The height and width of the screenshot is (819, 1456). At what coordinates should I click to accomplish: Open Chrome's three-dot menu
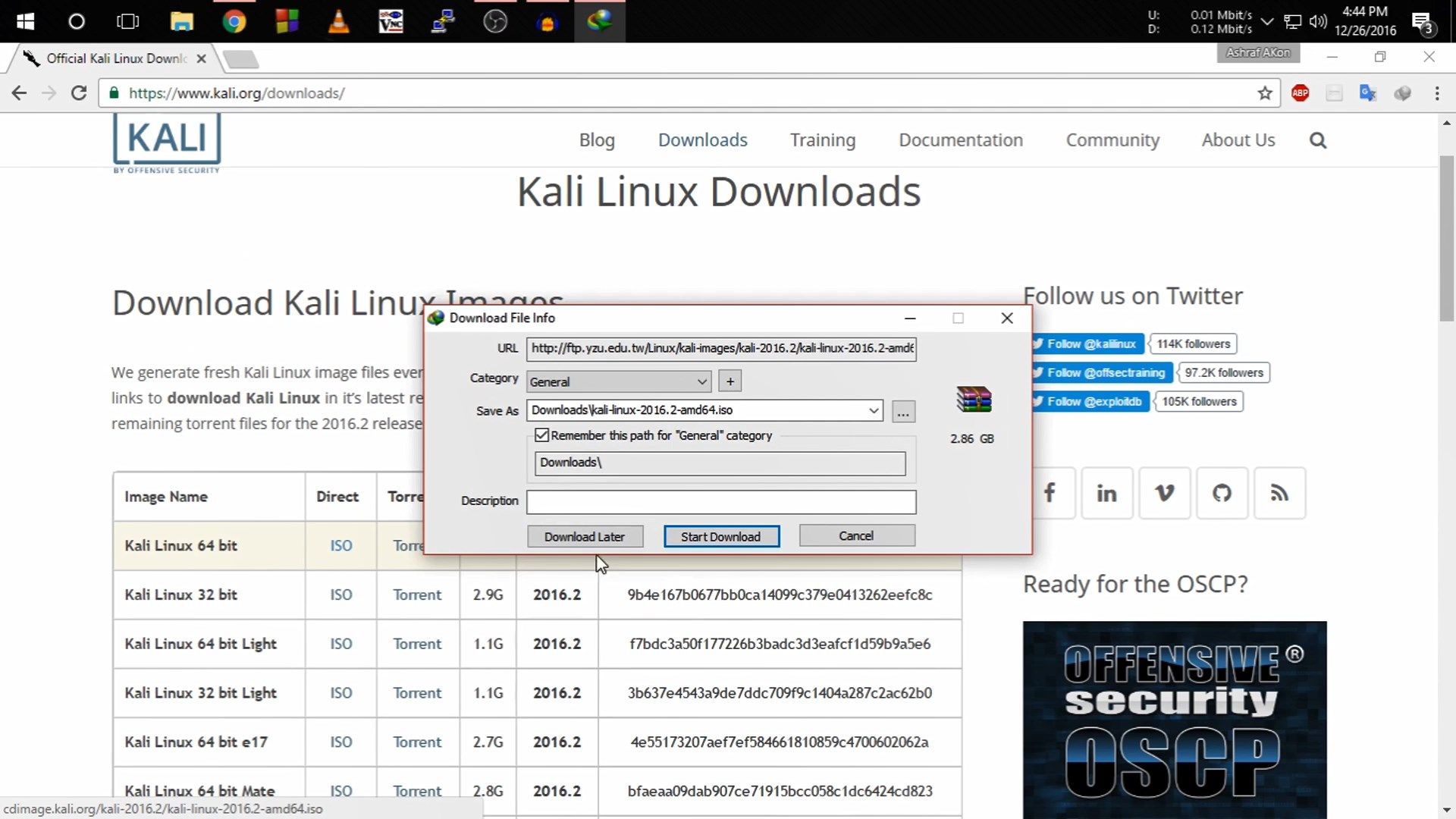(1437, 93)
